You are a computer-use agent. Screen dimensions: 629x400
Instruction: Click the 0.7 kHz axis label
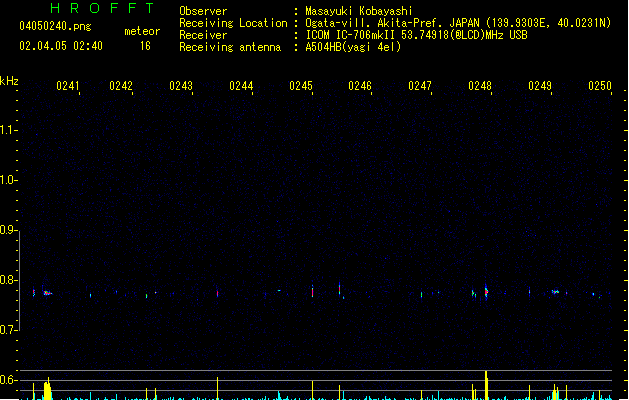(x=8, y=330)
